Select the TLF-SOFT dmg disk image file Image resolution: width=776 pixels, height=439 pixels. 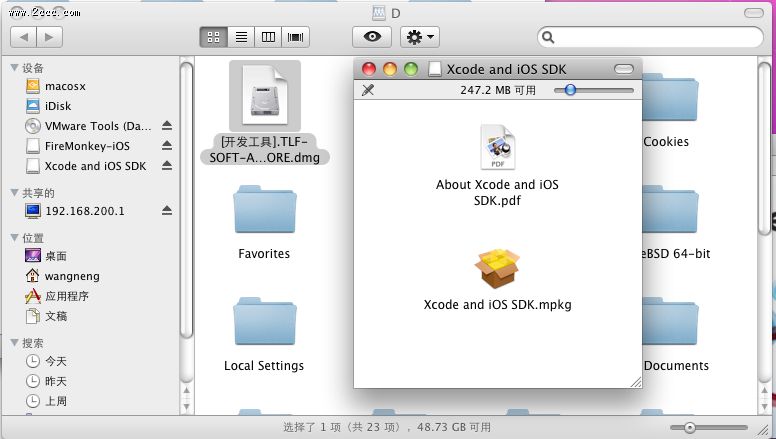(265, 113)
